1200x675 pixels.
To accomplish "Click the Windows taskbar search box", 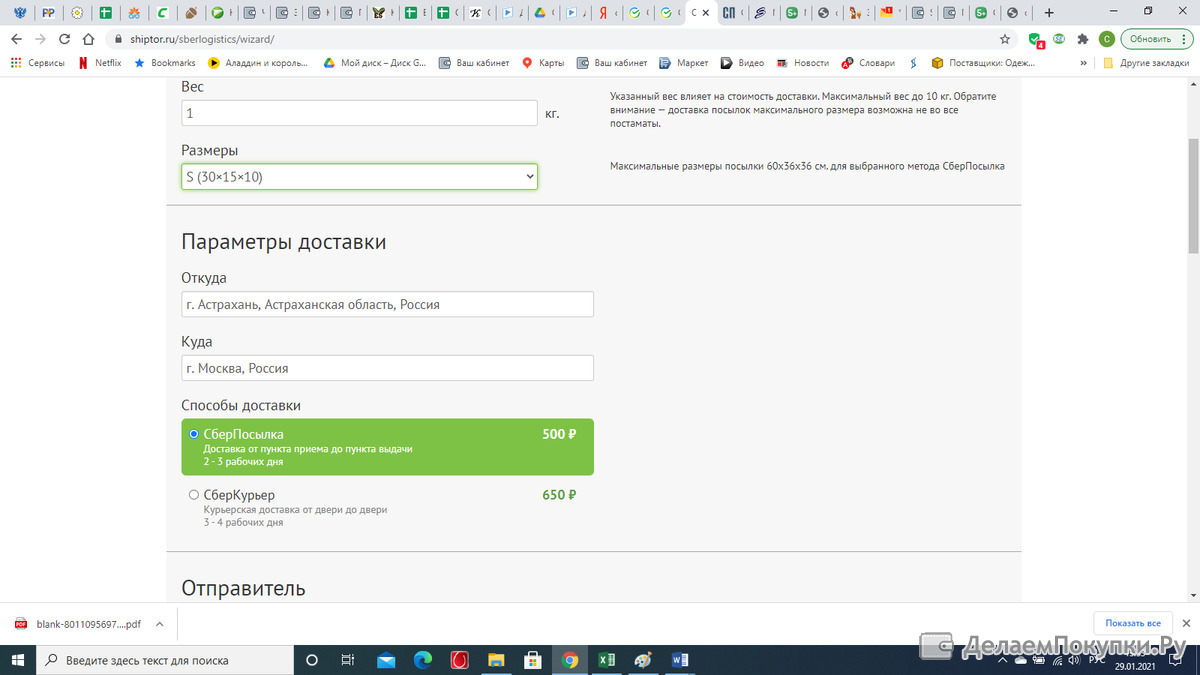I will coord(165,660).
